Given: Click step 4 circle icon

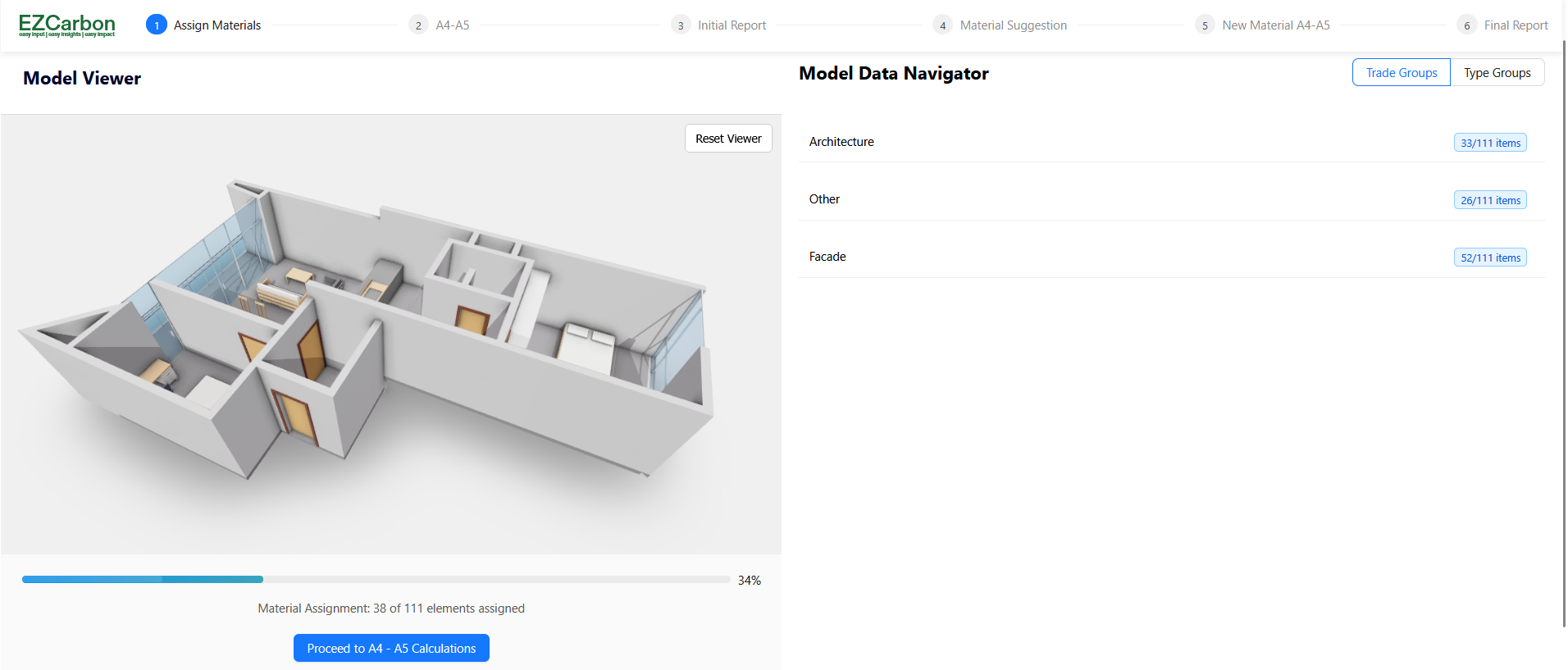Looking at the screenshot, I should pos(942,25).
